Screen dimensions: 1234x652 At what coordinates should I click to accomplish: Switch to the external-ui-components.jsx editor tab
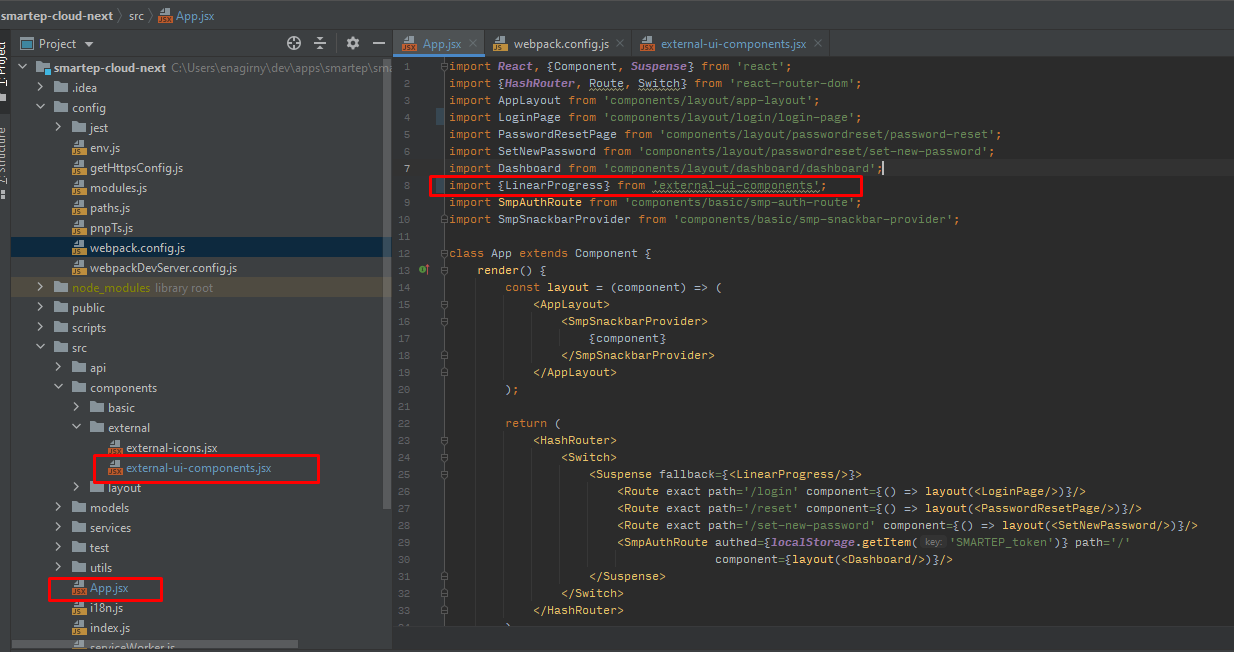pyautogui.click(x=733, y=44)
